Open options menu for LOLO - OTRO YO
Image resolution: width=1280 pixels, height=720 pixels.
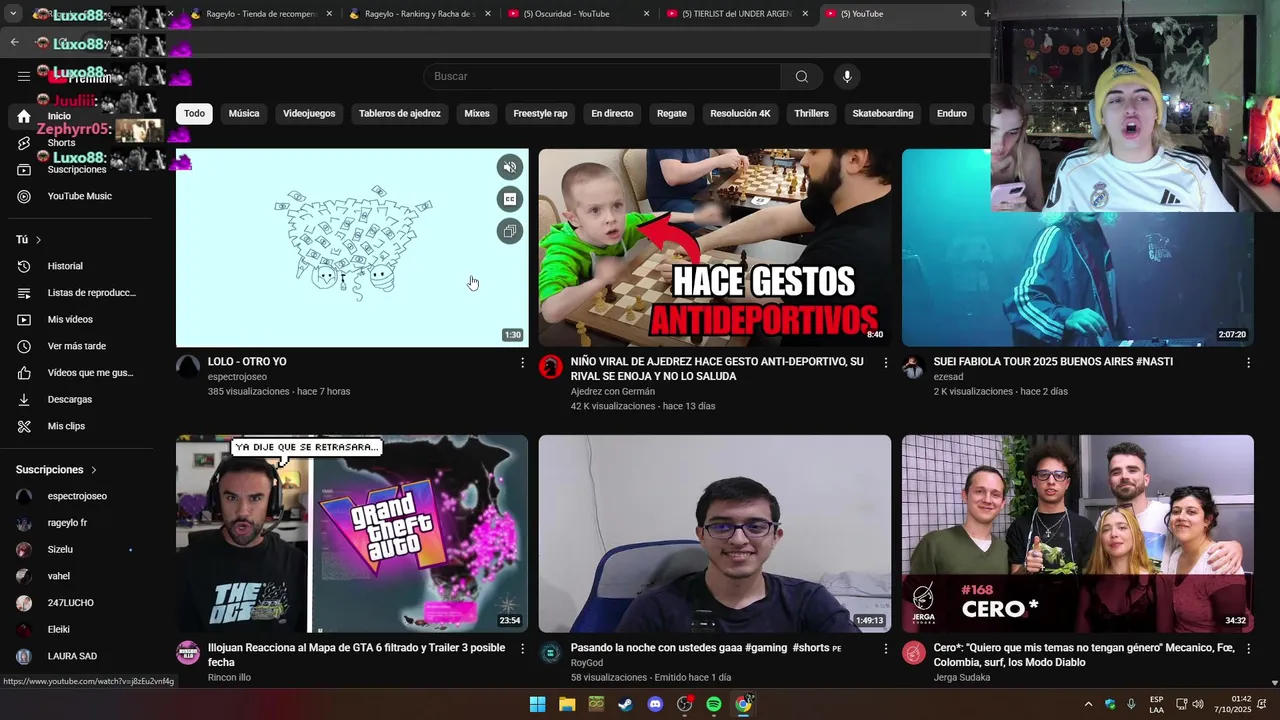522,363
